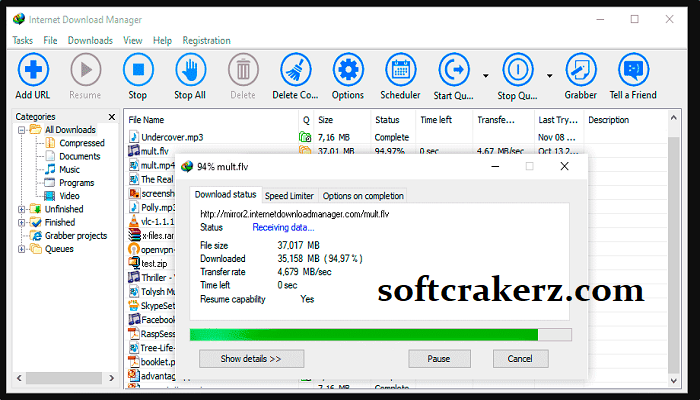Open Options gear icon
700x400 pixels.
(348, 69)
